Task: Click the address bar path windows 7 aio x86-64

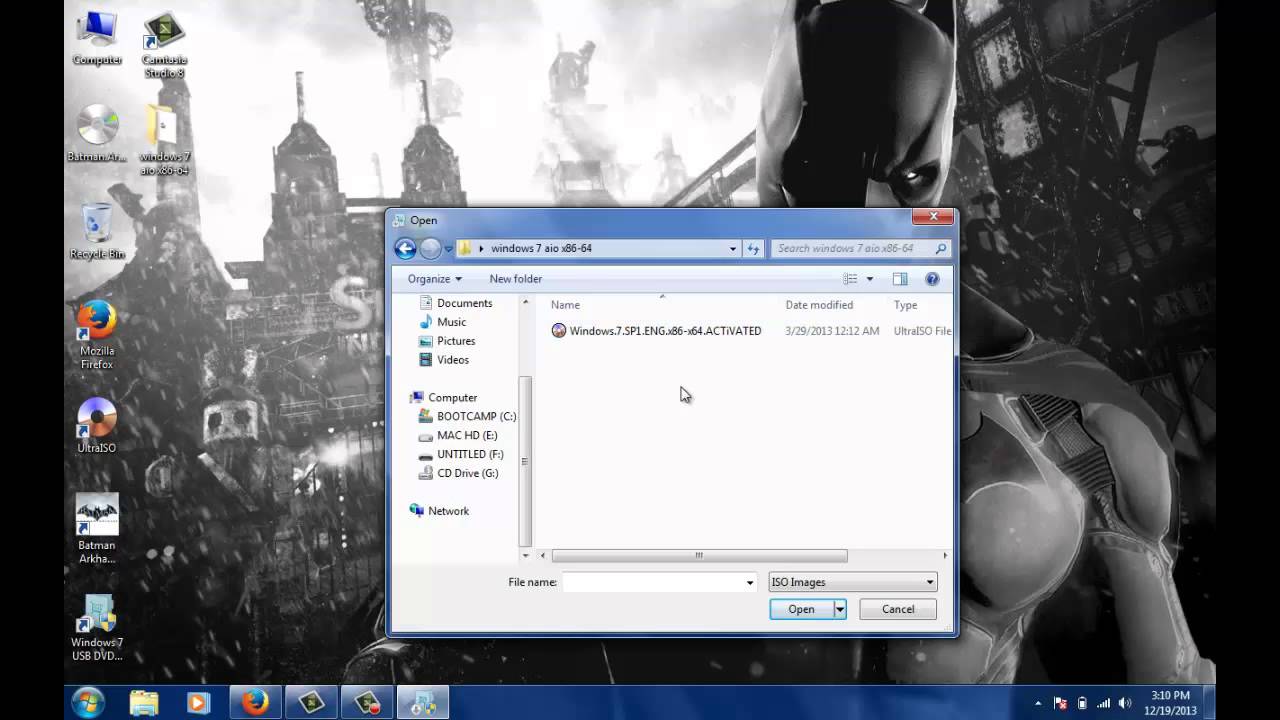Action: 541,249
